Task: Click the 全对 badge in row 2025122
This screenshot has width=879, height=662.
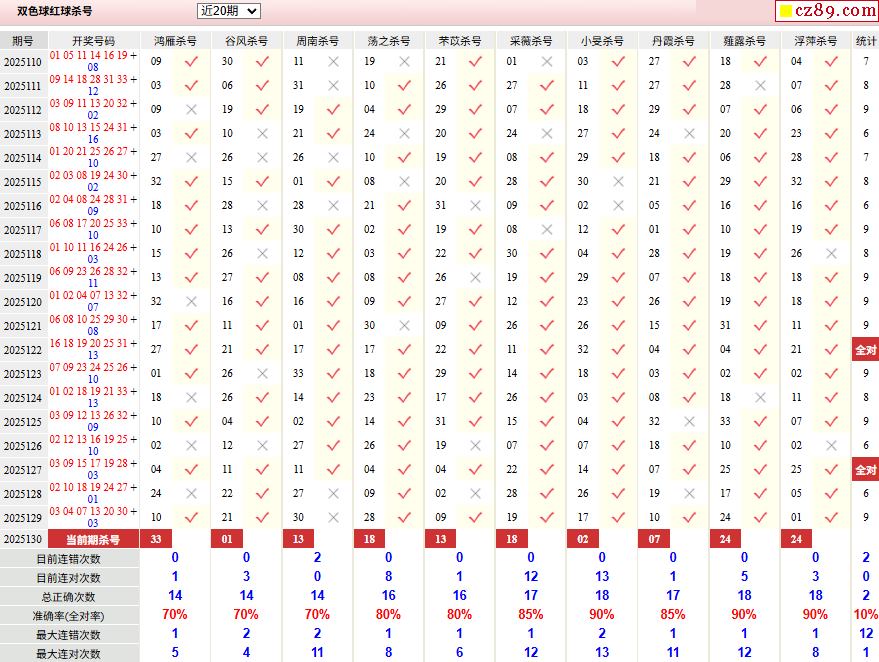Action: pyautogui.click(x=865, y=350)
